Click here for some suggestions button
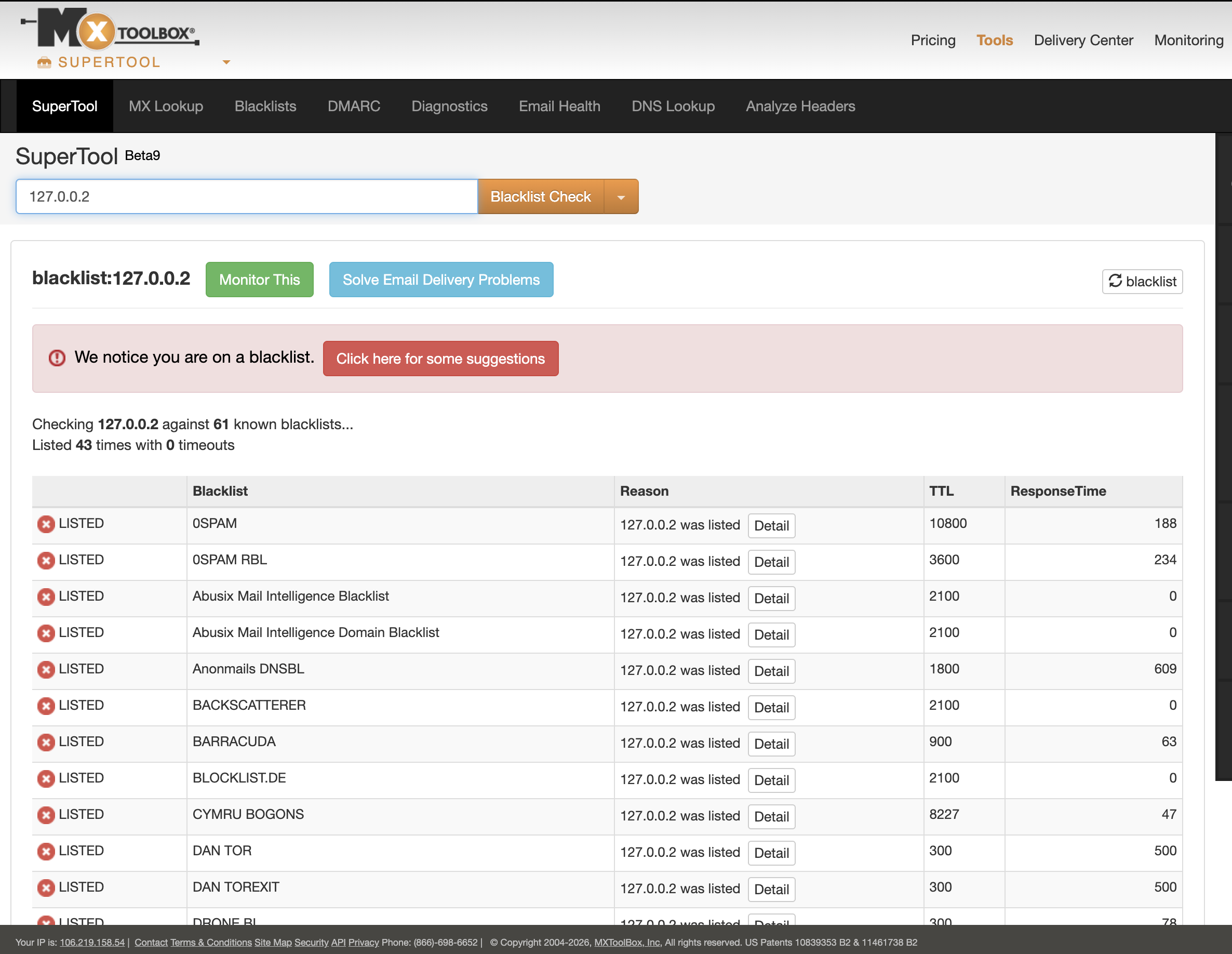This screenshot has height=954, width=1232. tap(440, 359)
